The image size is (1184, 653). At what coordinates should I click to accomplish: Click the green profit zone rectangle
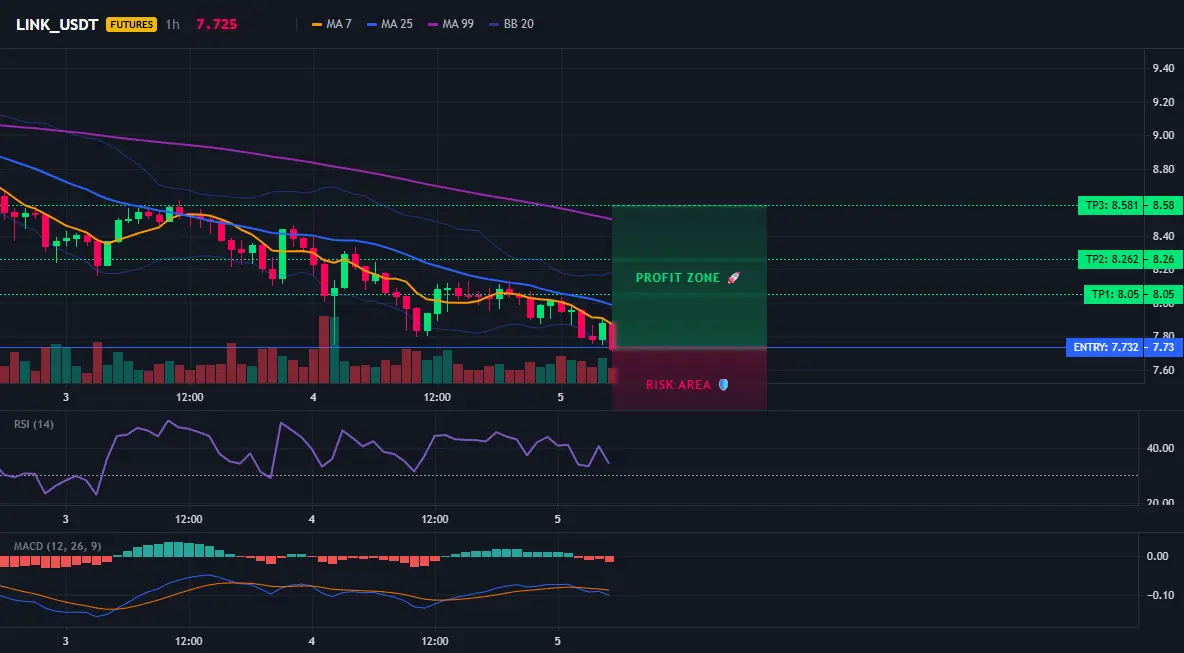click(689, 276)
